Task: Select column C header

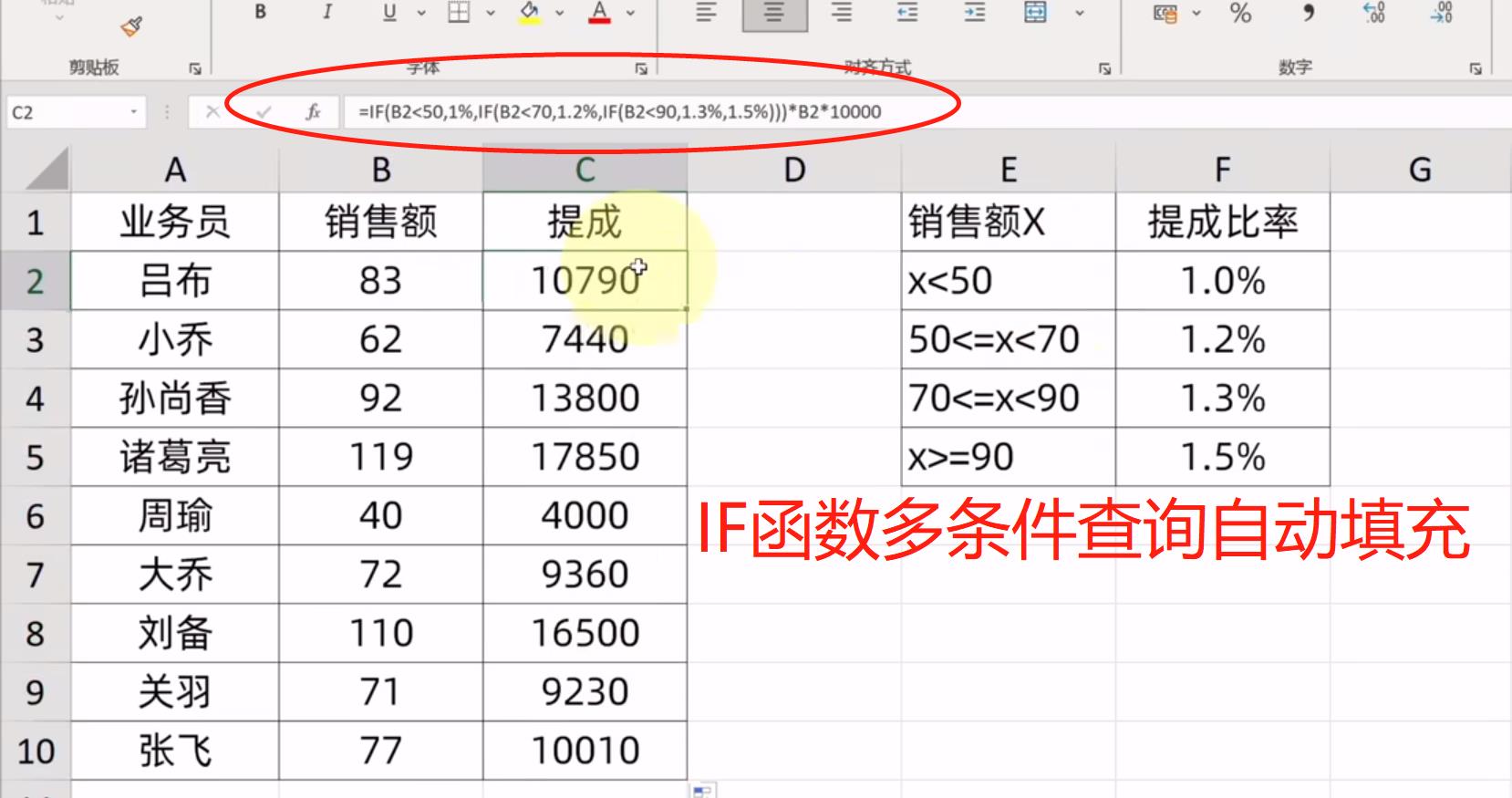Action: tap(585, 170)
